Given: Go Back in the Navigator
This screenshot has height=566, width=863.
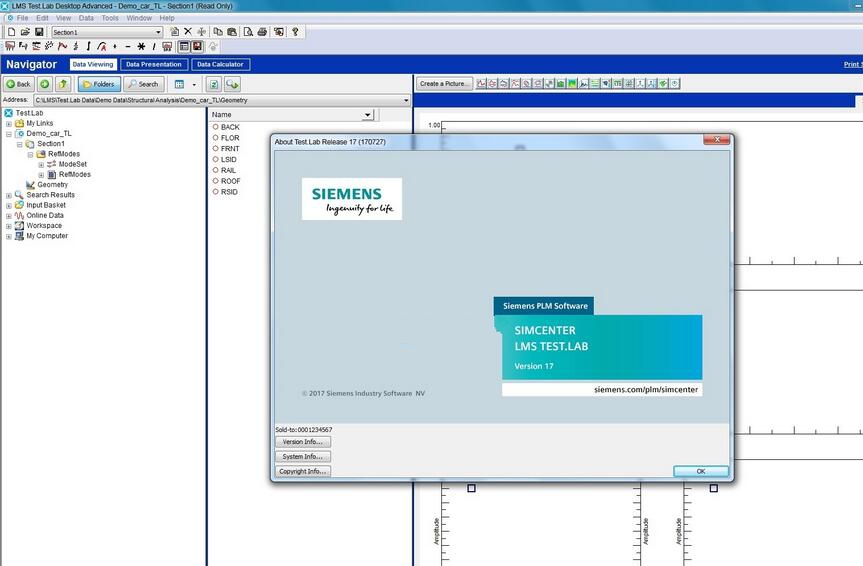Looking at the screenshot, I should [19, 84].
